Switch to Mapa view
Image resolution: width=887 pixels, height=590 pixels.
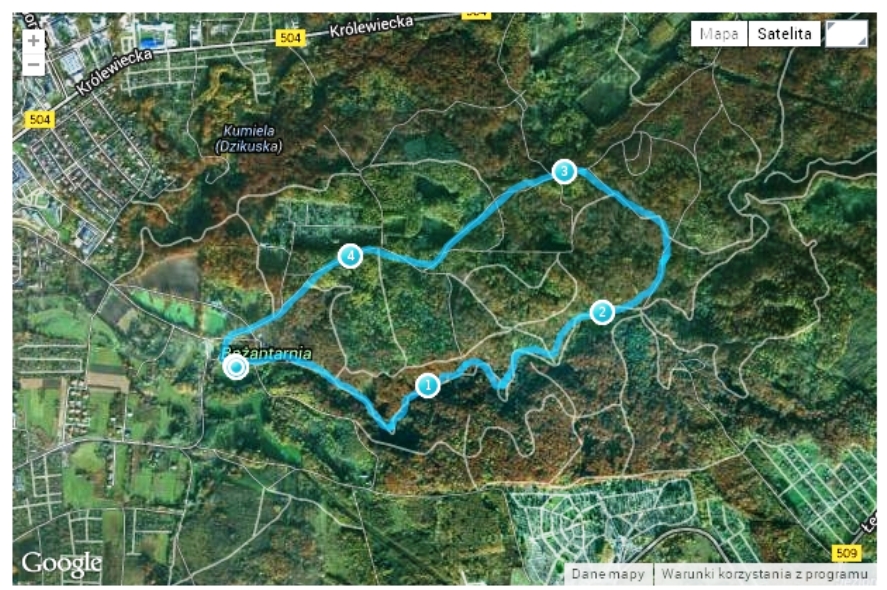719,34
